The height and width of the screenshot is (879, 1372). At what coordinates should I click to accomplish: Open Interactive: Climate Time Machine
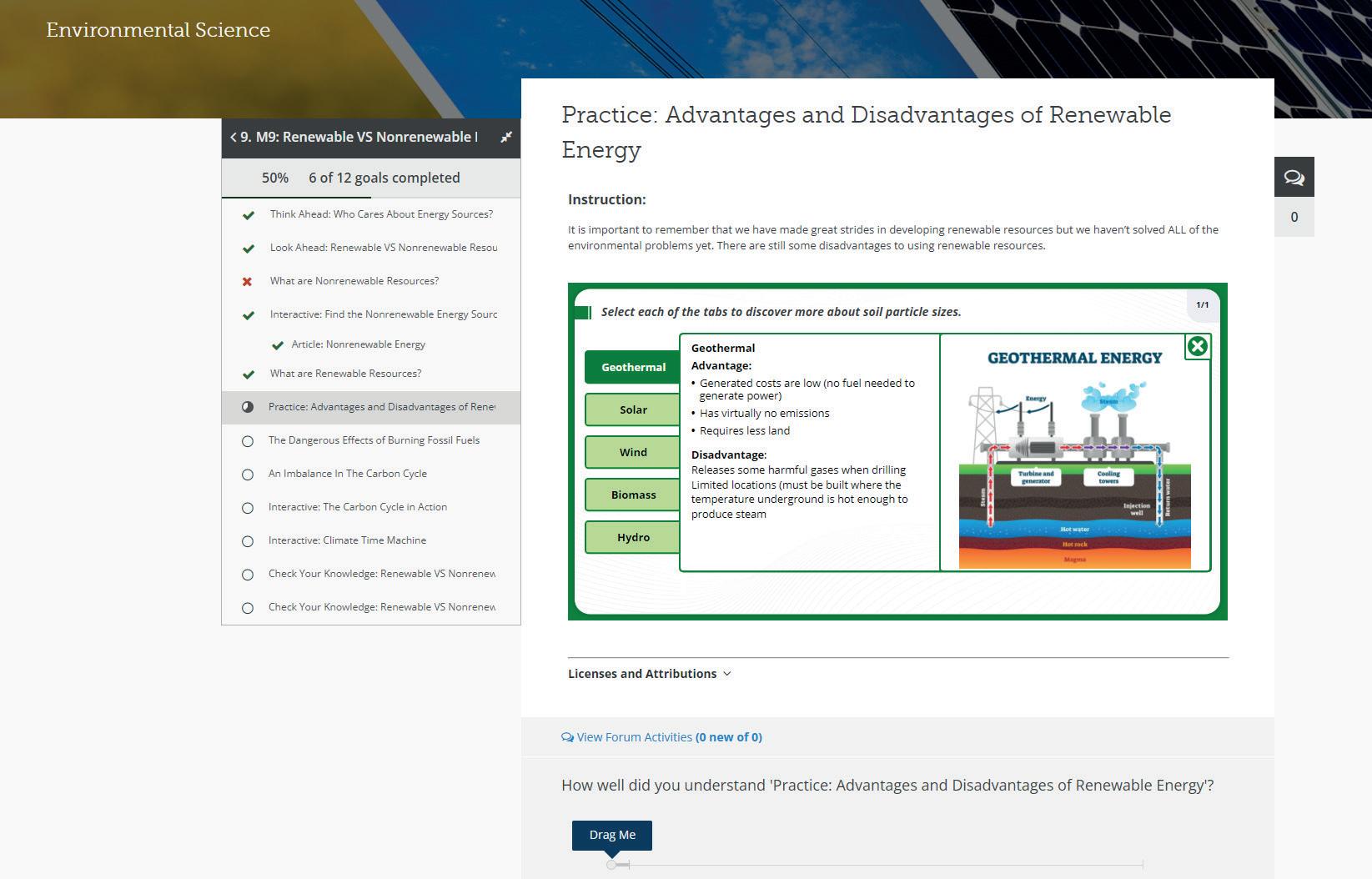coord(347,540)
